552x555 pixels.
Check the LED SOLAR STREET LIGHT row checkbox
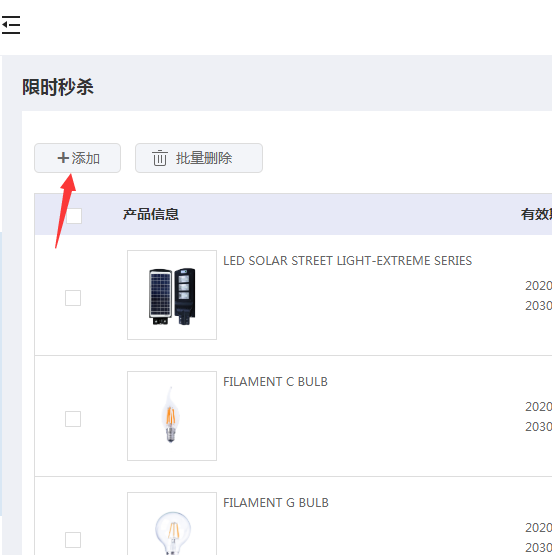pos(73,298)
